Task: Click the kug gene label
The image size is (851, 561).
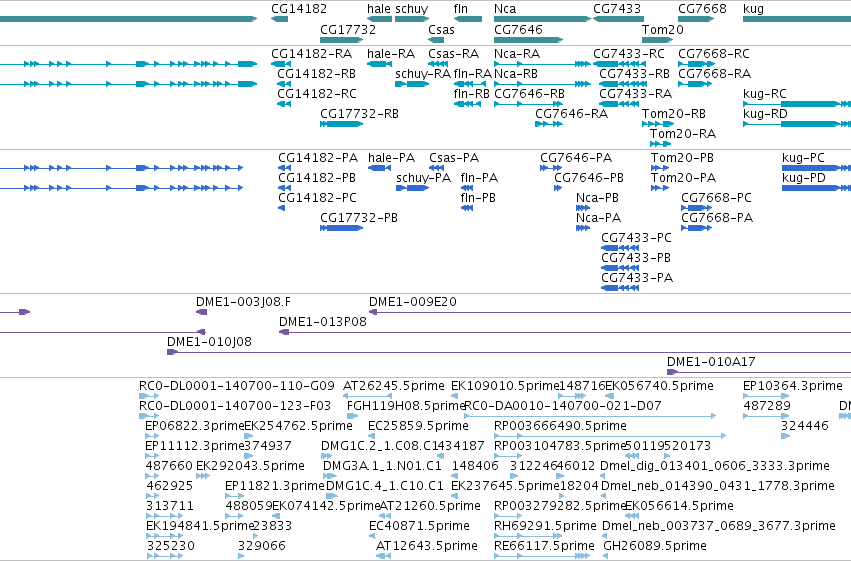Action: [x=753, y=9]
